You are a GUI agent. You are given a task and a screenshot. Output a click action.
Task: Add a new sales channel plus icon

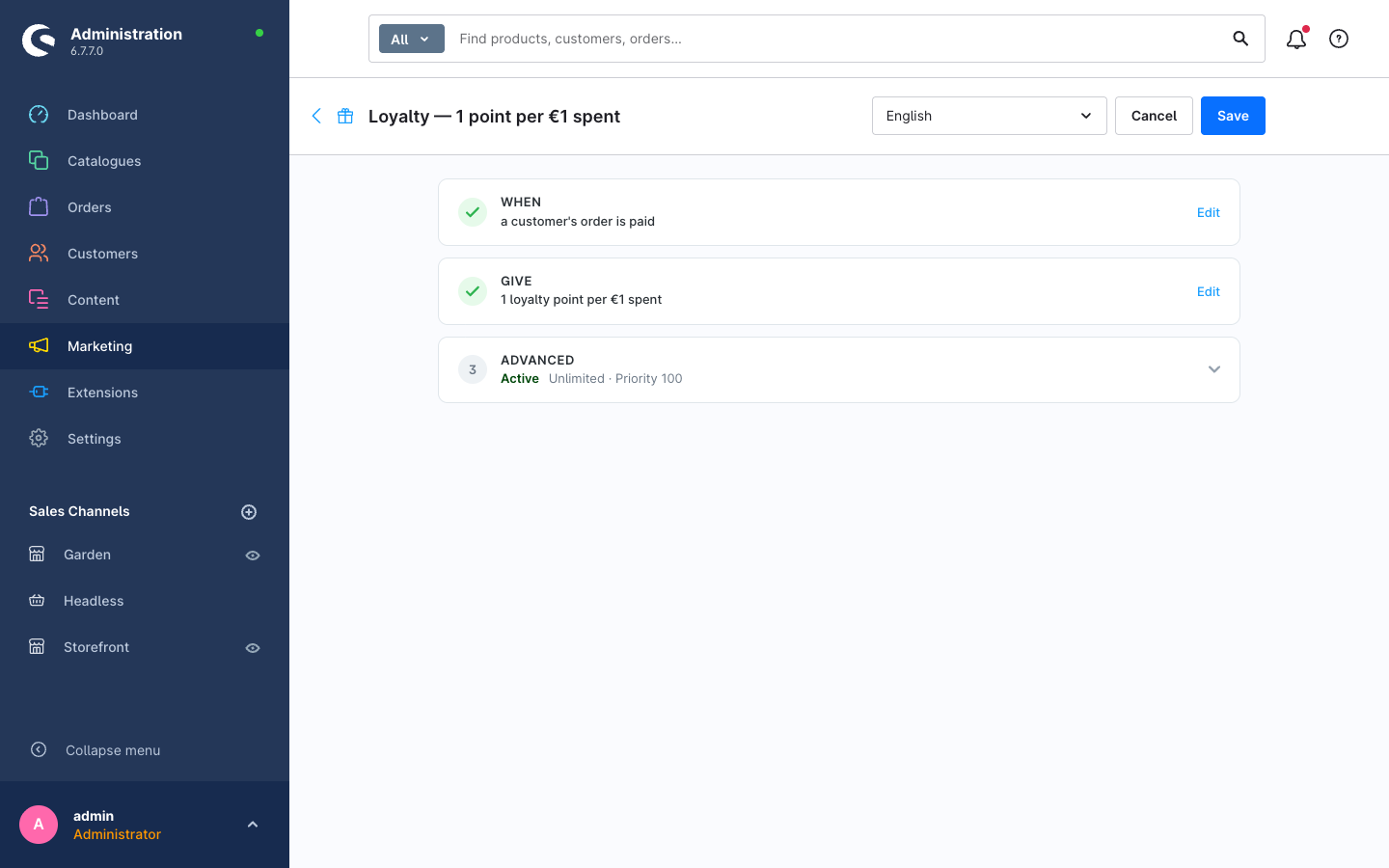coord(249,512)
